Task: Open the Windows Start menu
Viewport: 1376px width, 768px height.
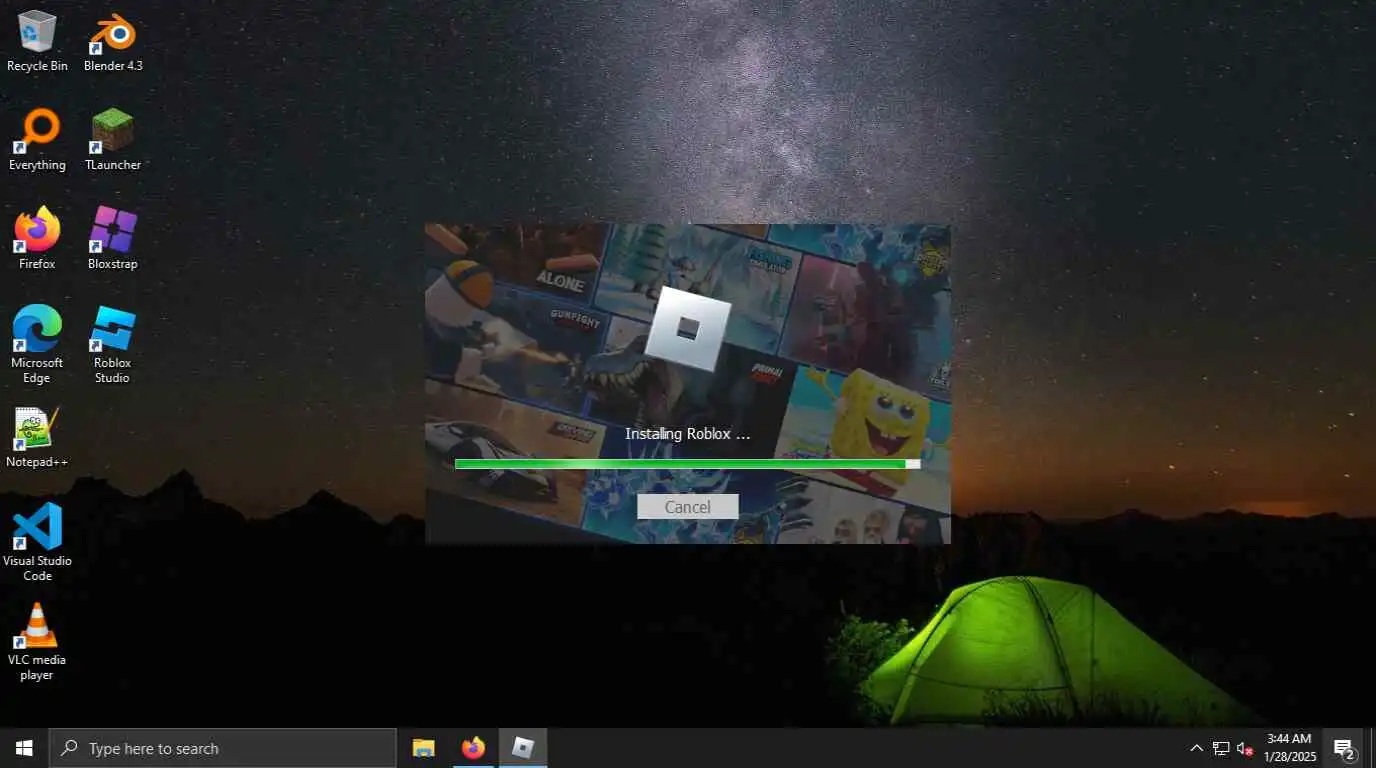Action: tap(24, 748)
